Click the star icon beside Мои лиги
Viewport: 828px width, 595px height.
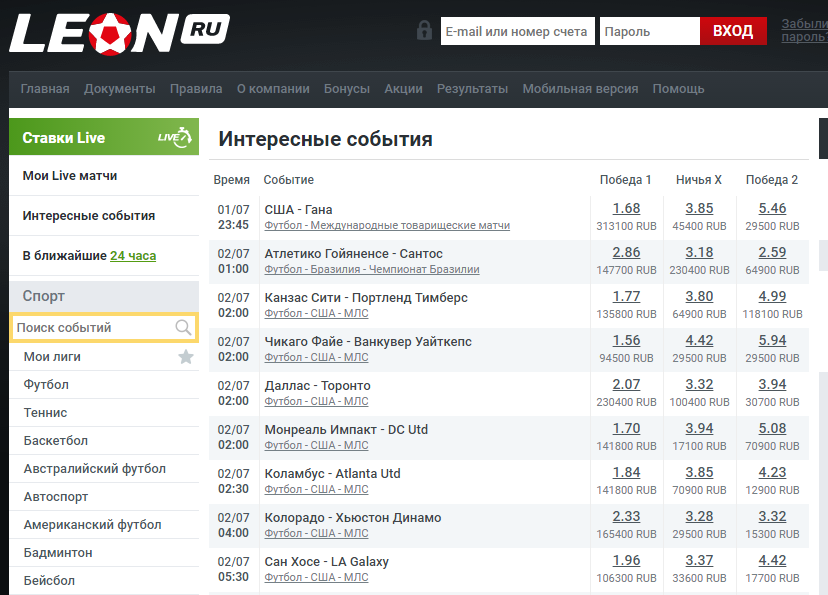click(x=185, y=357)
